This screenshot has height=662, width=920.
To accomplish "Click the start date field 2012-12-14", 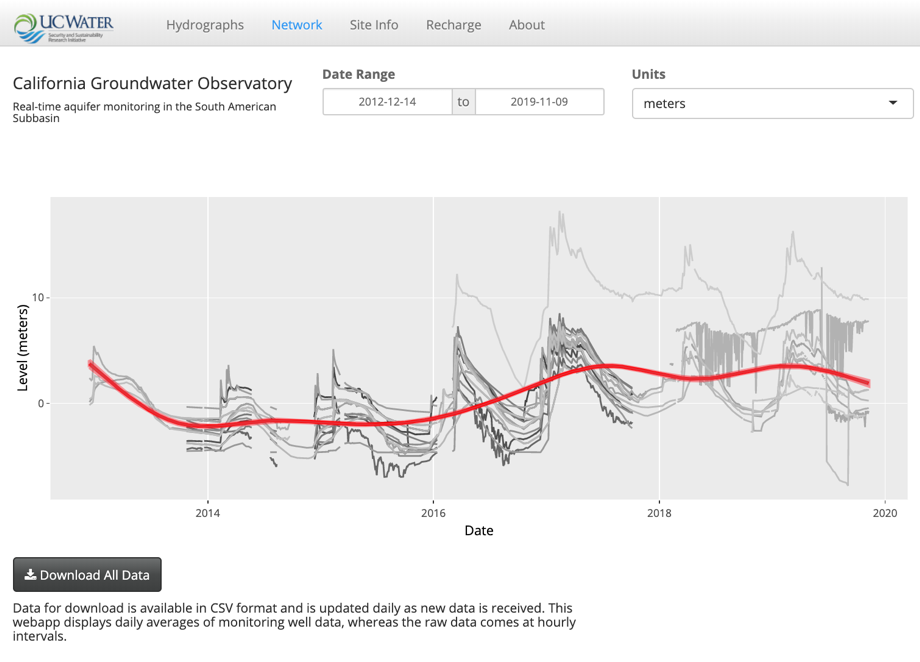I will tap(387, 102).
